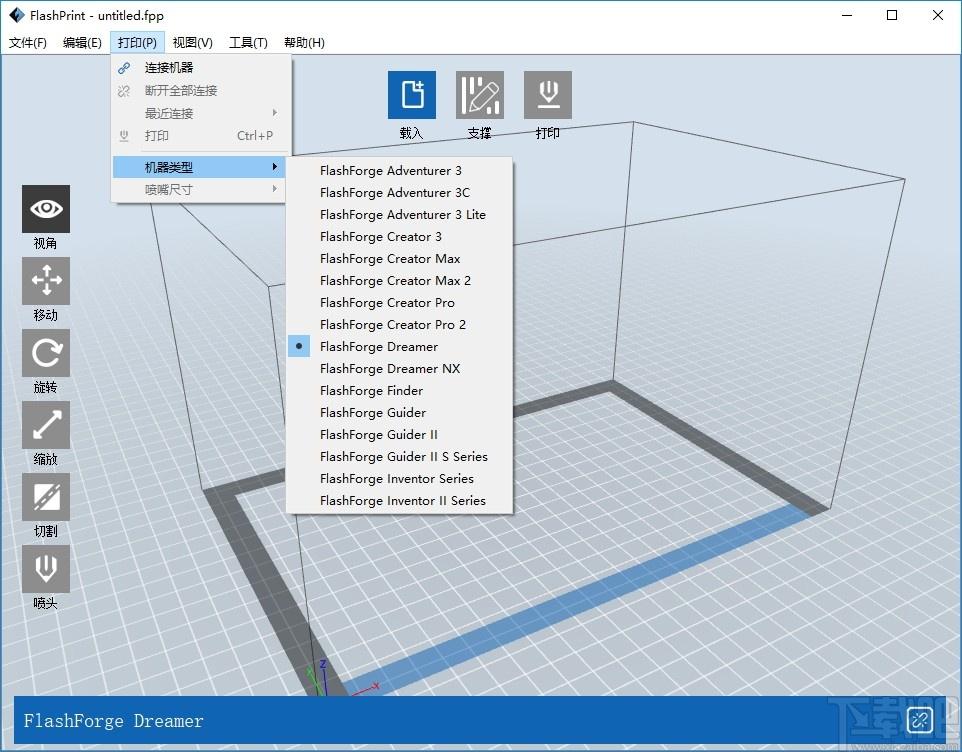Select the Rotate (旋转) tool icon
Viewport: 962px width, 752px height.
pos(46,353)
